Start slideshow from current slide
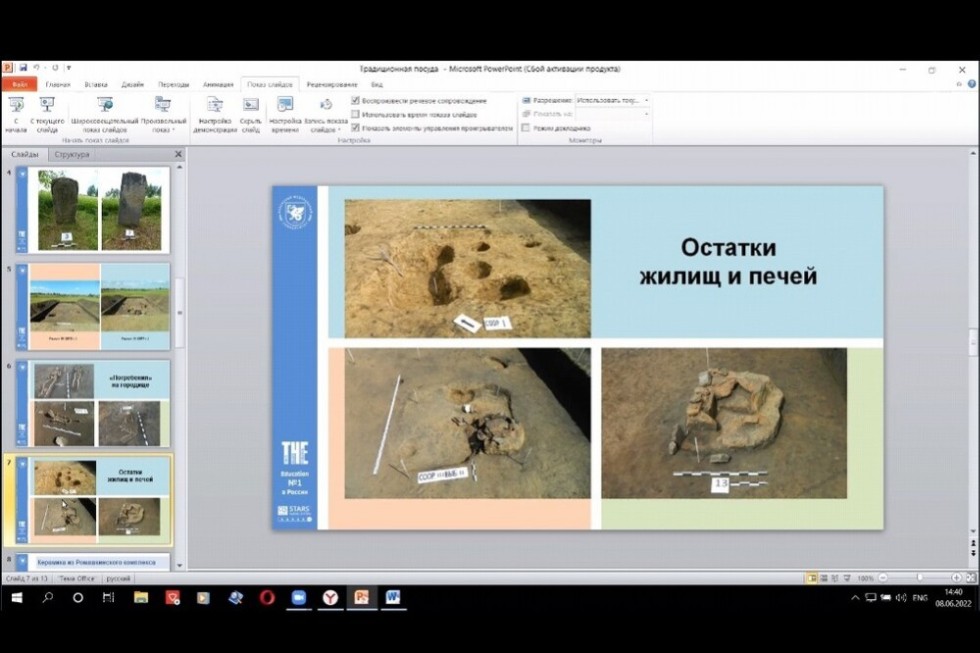980x653 pixels. (47, 105)
